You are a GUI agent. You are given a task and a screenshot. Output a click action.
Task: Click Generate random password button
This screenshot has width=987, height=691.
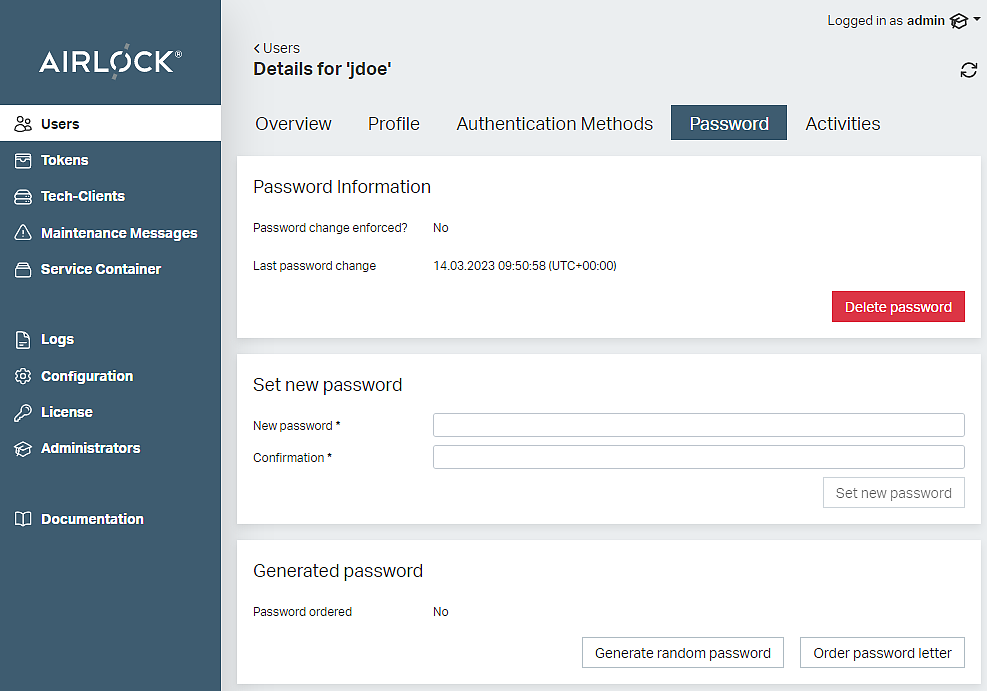(682, 653)
